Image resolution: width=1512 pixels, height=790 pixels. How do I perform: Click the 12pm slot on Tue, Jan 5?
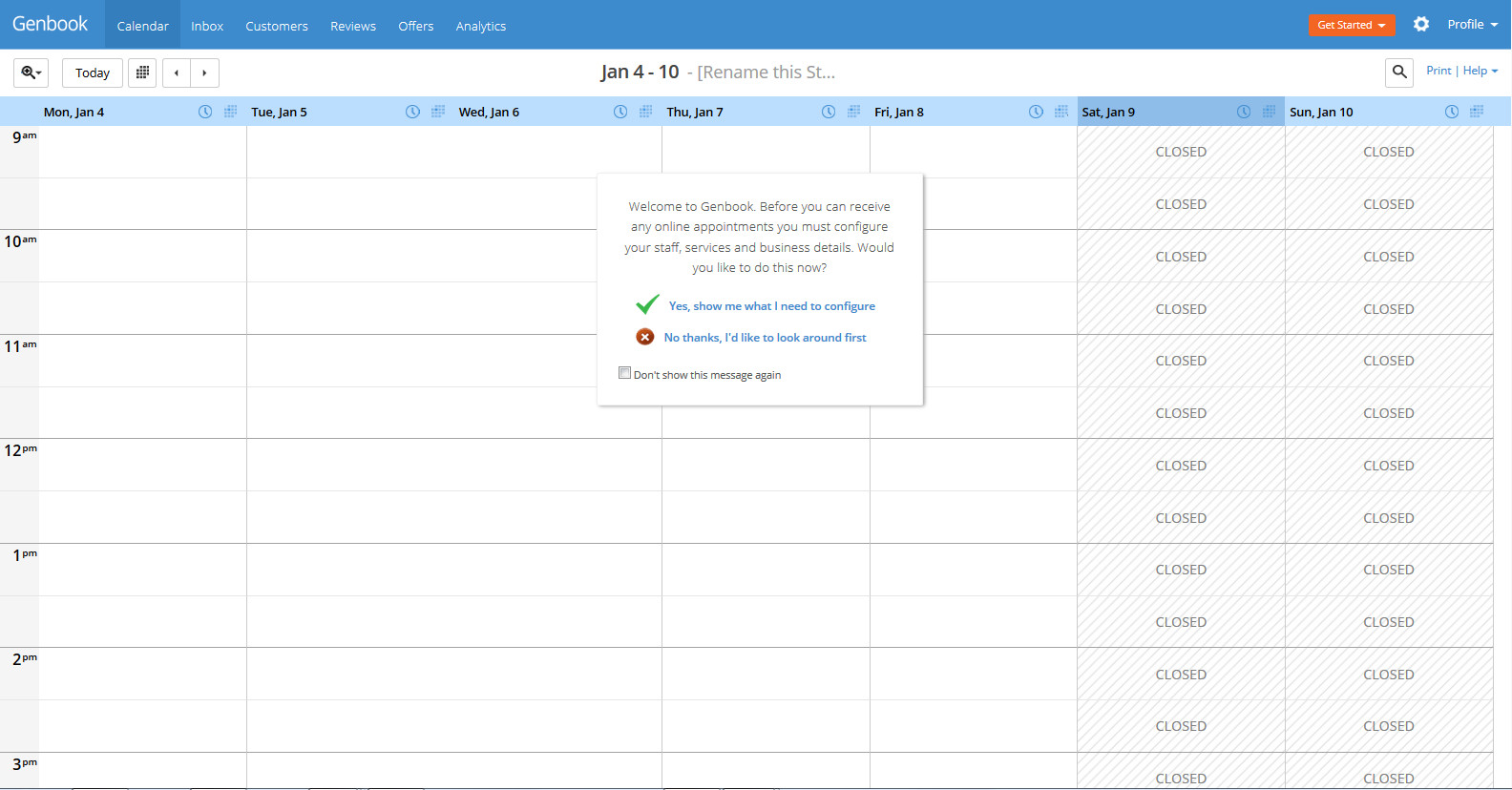point(350,465)
